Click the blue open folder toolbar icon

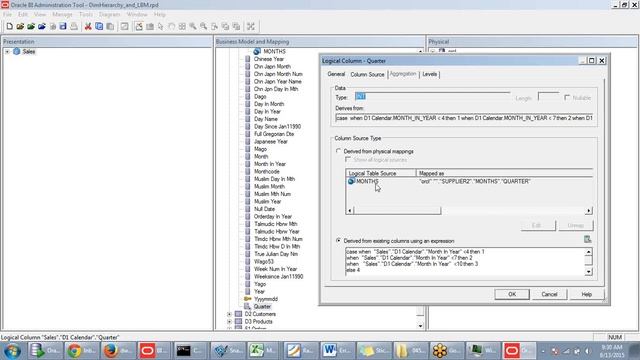click(x=42, y=27)
